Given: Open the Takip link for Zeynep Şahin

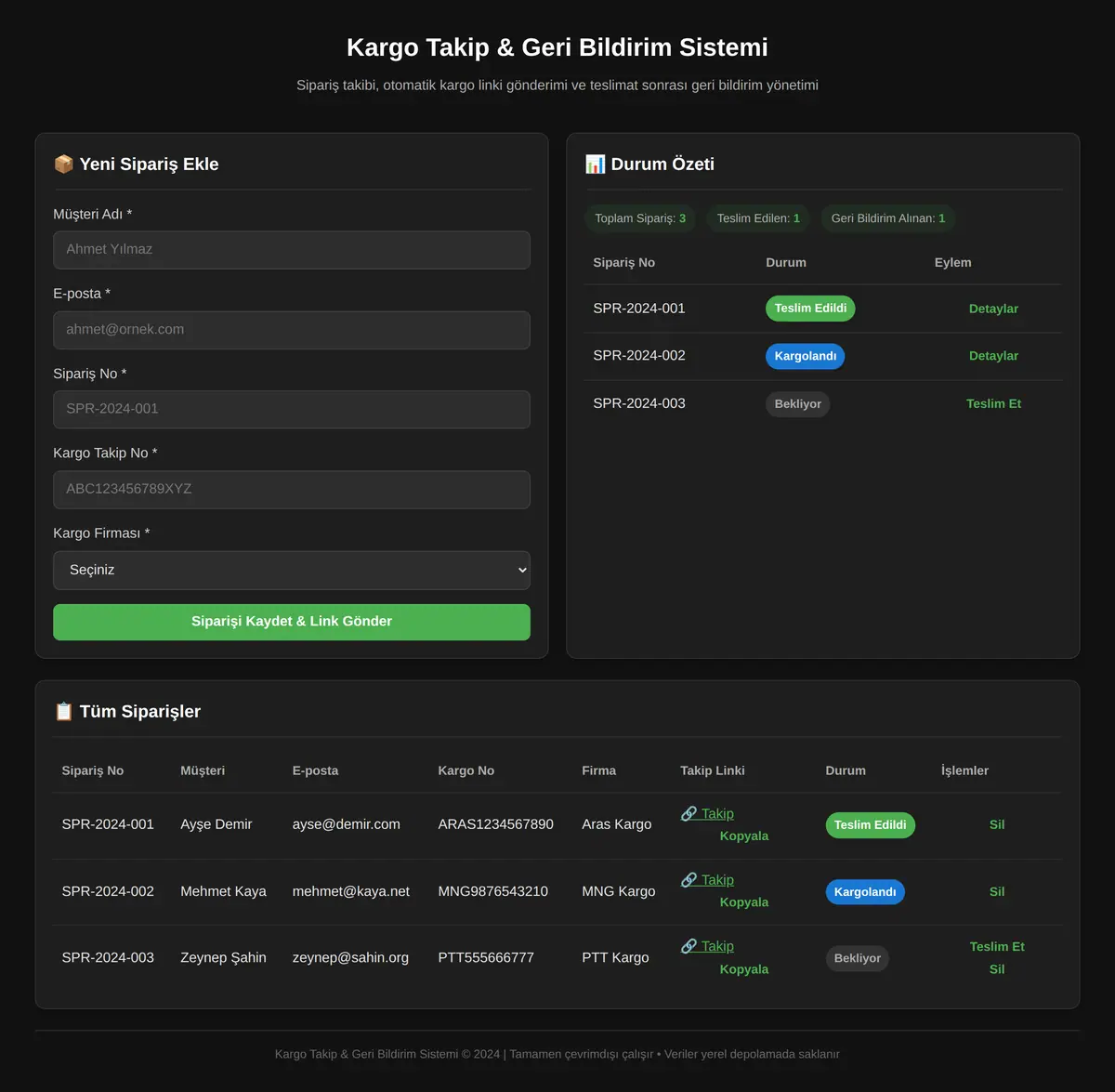Looking at the screenshot, I should (707, 945).
